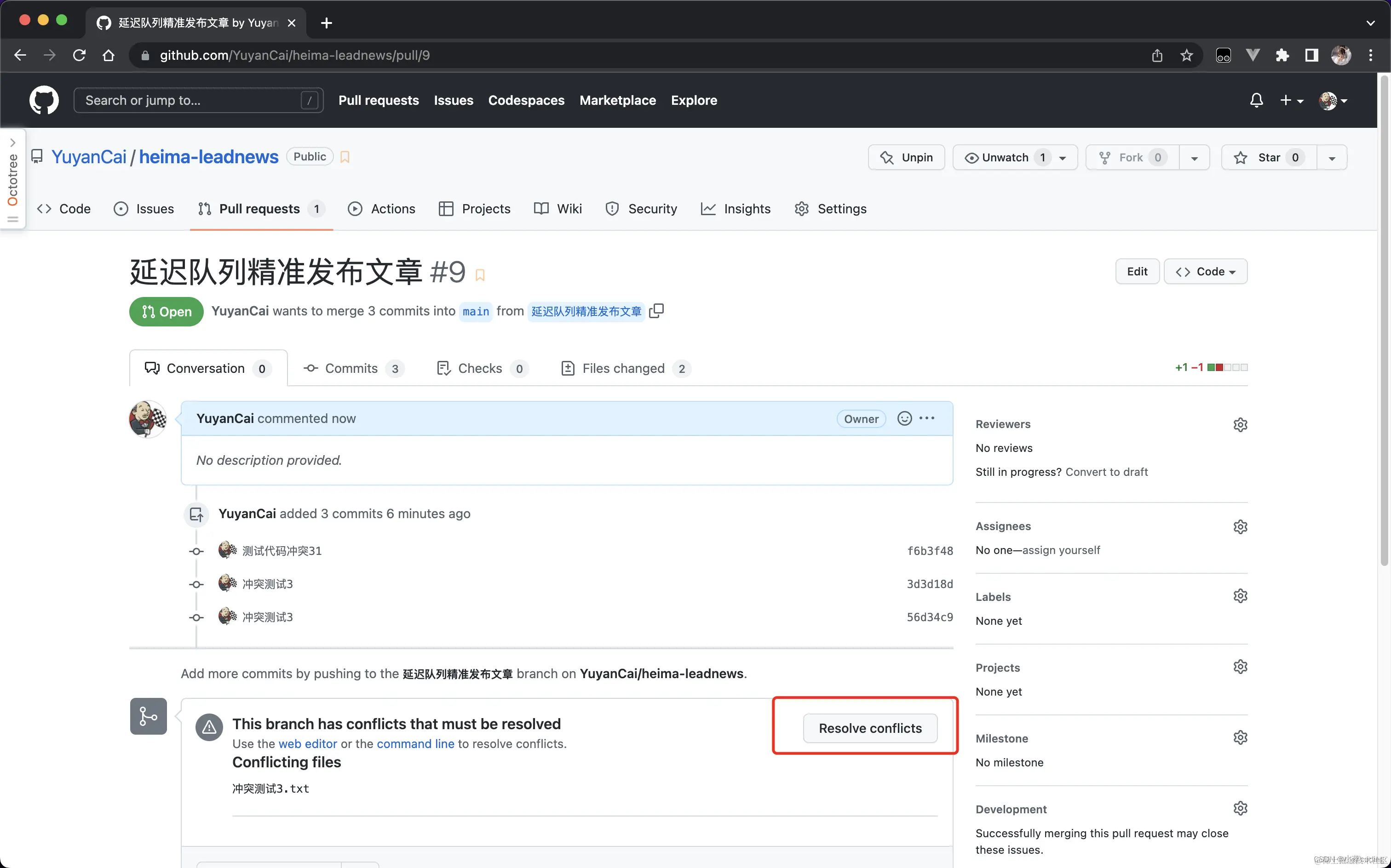Follow the web editor link
1391x868 pixels.
click(307, 743)
